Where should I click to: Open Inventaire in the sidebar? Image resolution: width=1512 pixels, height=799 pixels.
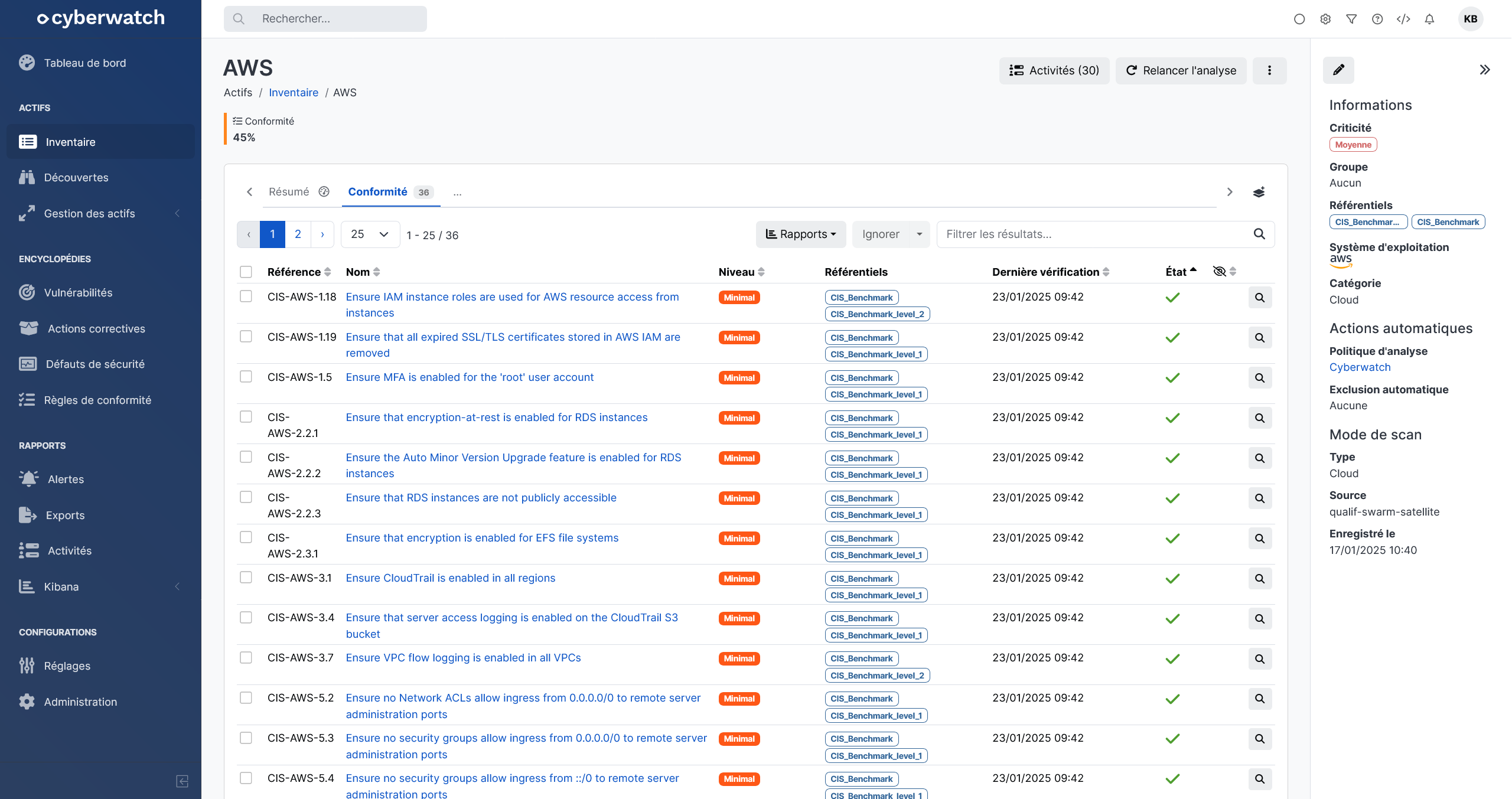(x=100, y=142)
